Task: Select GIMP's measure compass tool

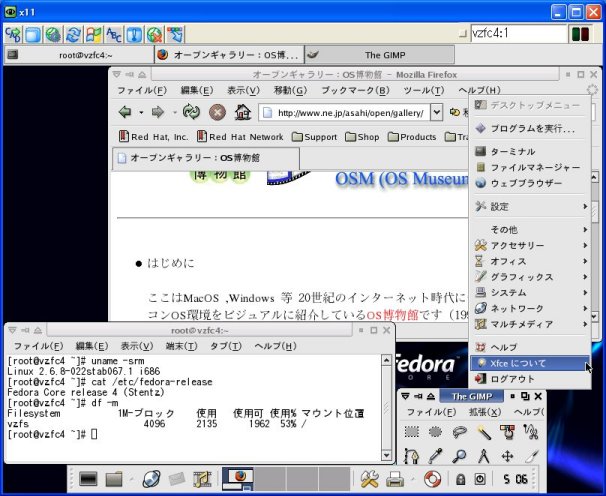Action: pyautogui.click(x=483, y=456)
